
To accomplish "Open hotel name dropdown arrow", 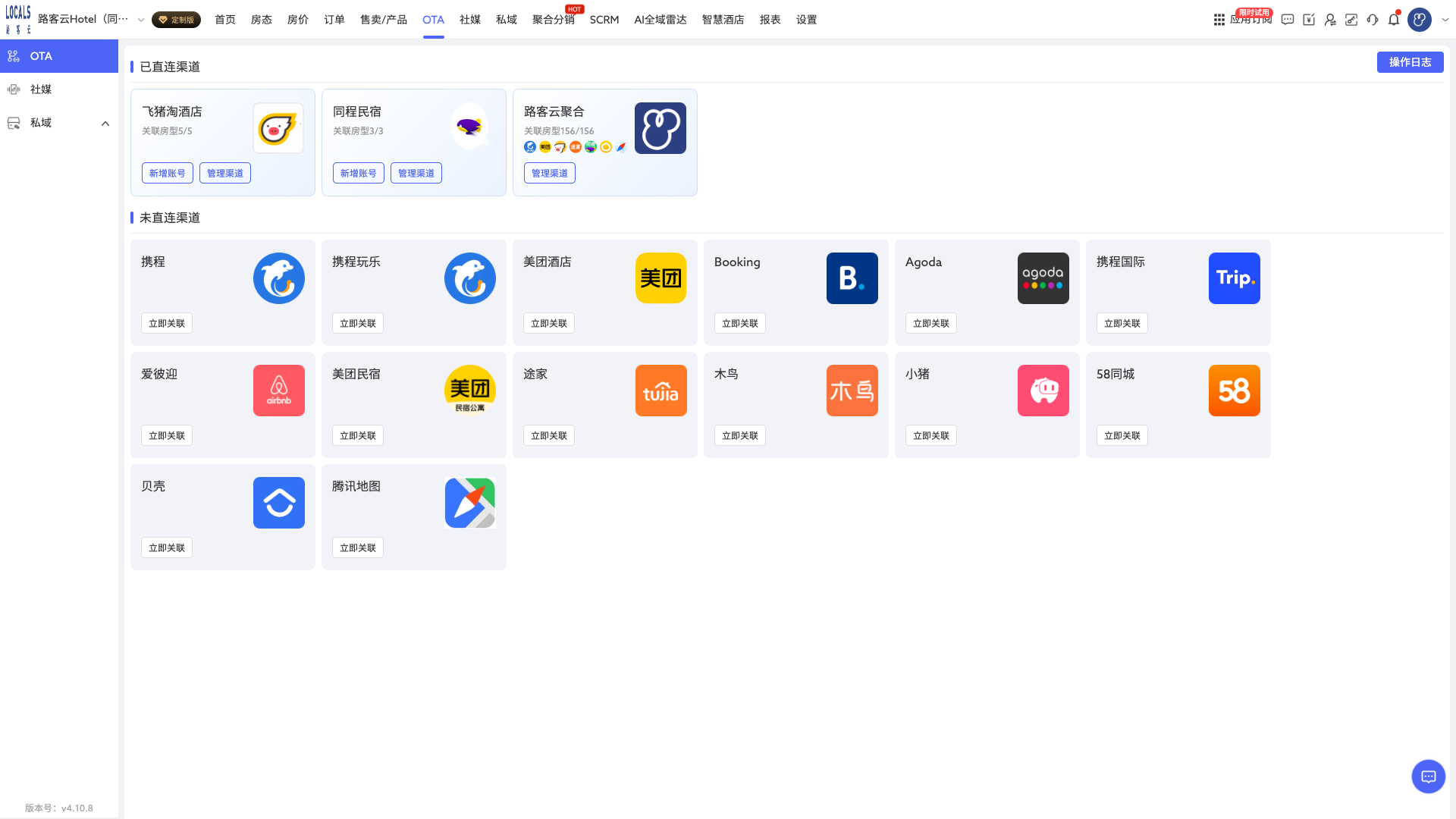I will (141, 20).
